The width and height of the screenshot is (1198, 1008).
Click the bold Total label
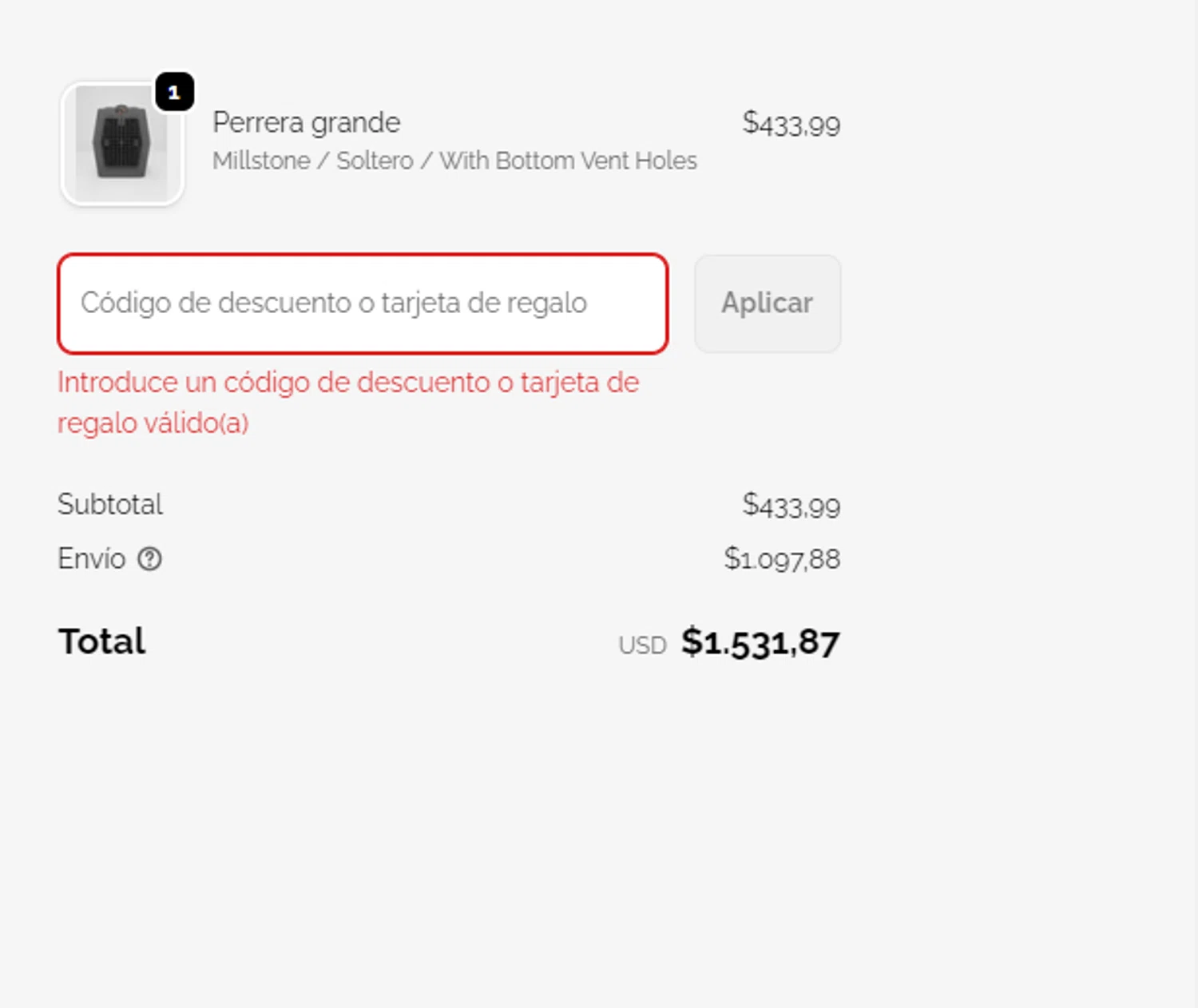point(101,641)
